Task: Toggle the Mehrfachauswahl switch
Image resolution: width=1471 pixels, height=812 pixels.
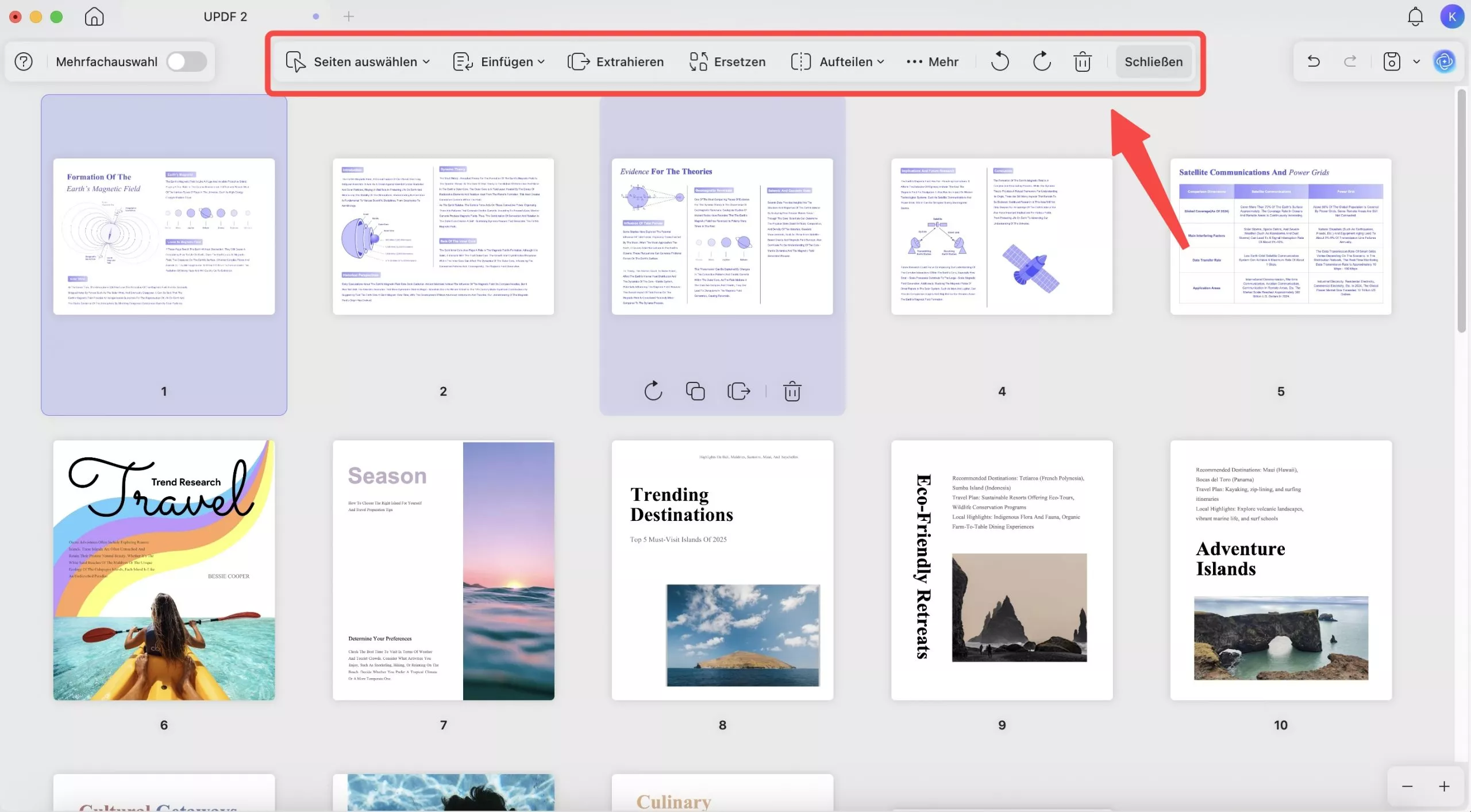Action: coord(187,61)
